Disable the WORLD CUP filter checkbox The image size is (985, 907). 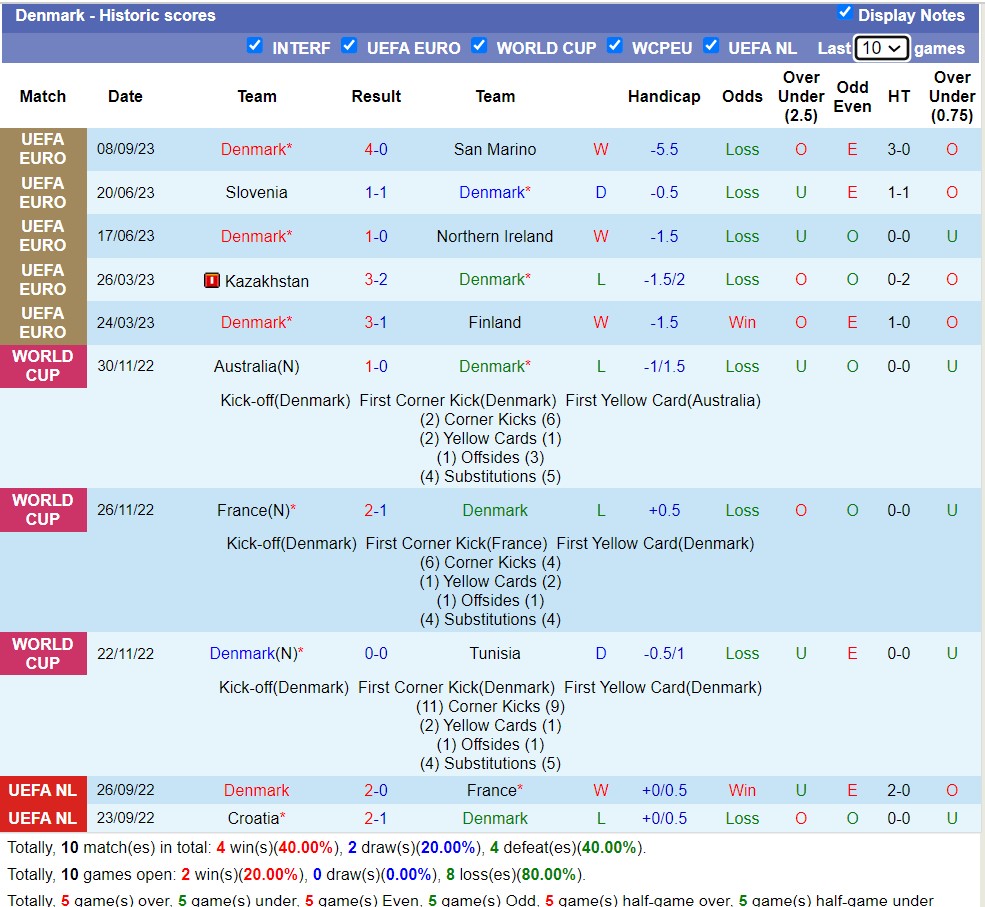click(x=479, y=45)
